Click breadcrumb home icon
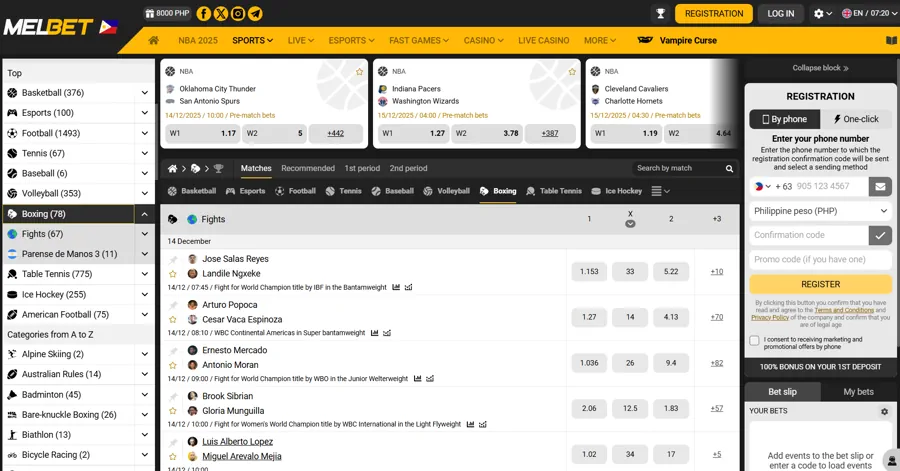The height and width of the screenshot is (471, 900). click(x=172, y=168)
